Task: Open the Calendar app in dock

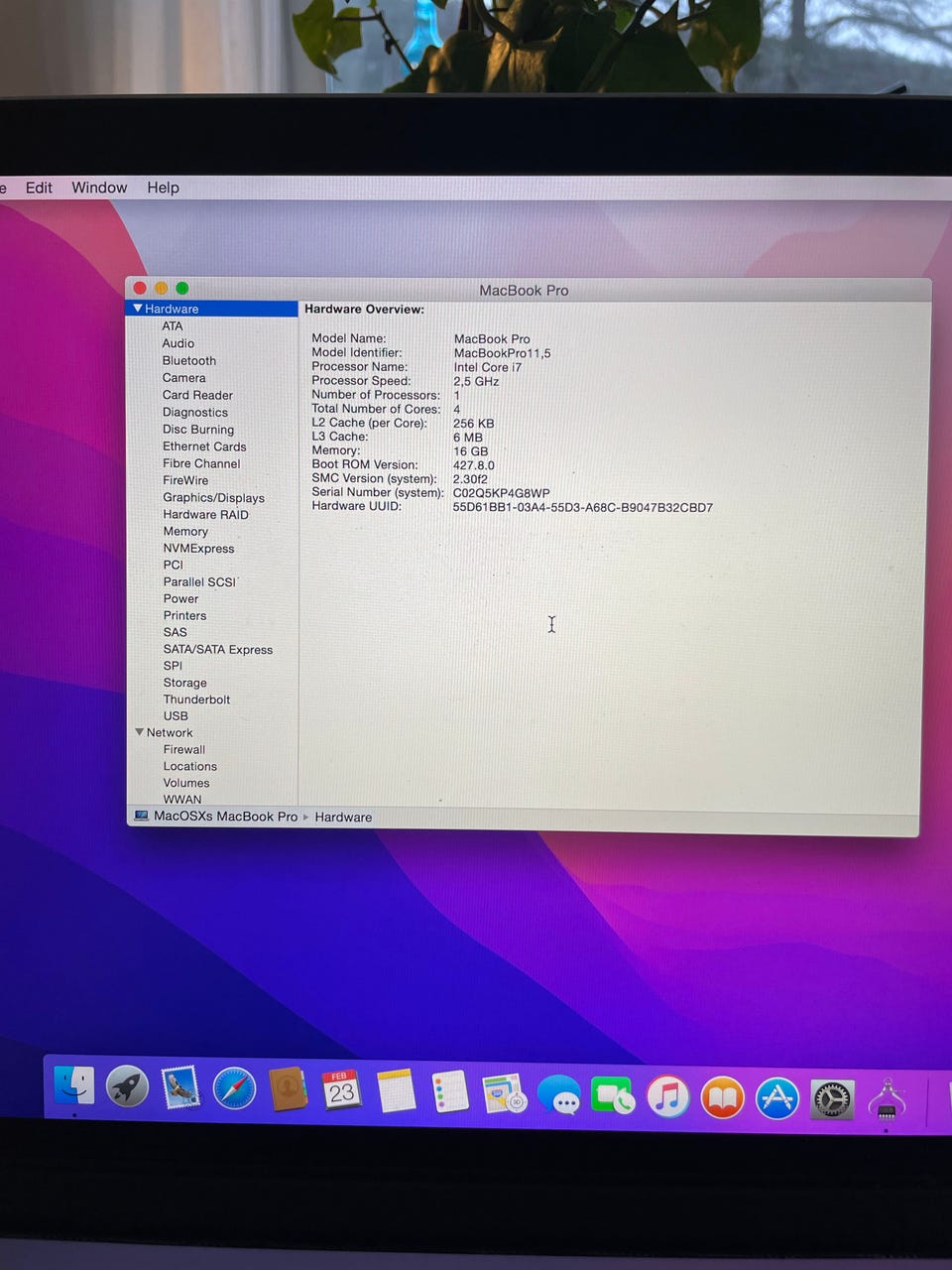Action: [x=341, y=1090]
